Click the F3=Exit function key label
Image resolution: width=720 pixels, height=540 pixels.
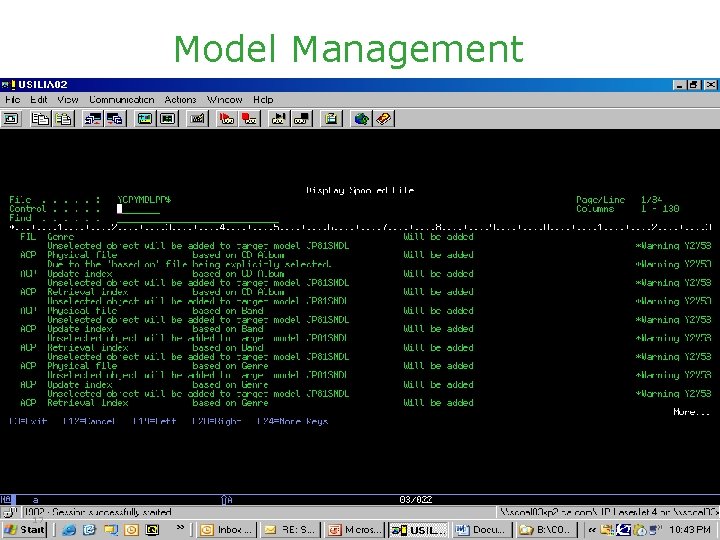[x=28, y=421]
